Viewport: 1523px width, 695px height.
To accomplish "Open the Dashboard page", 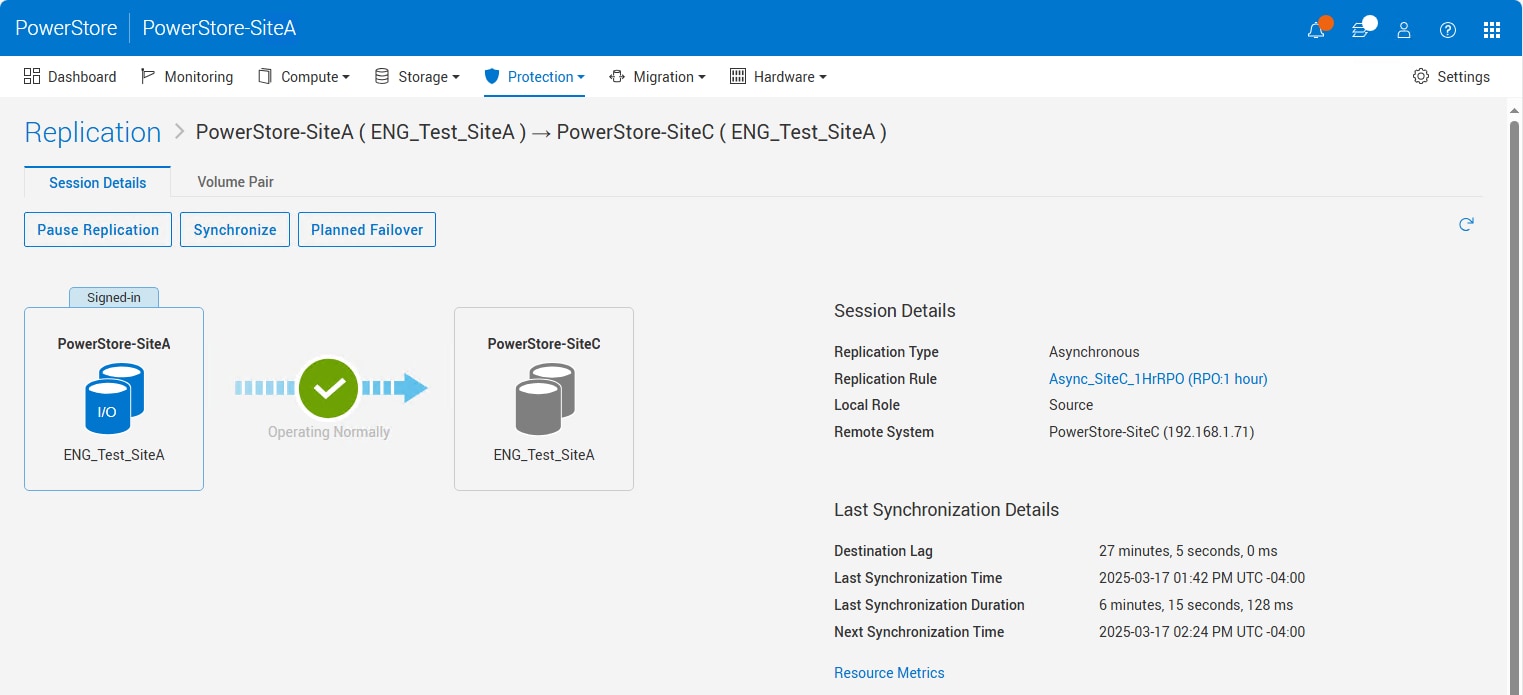I will click(x=70, y=76).
